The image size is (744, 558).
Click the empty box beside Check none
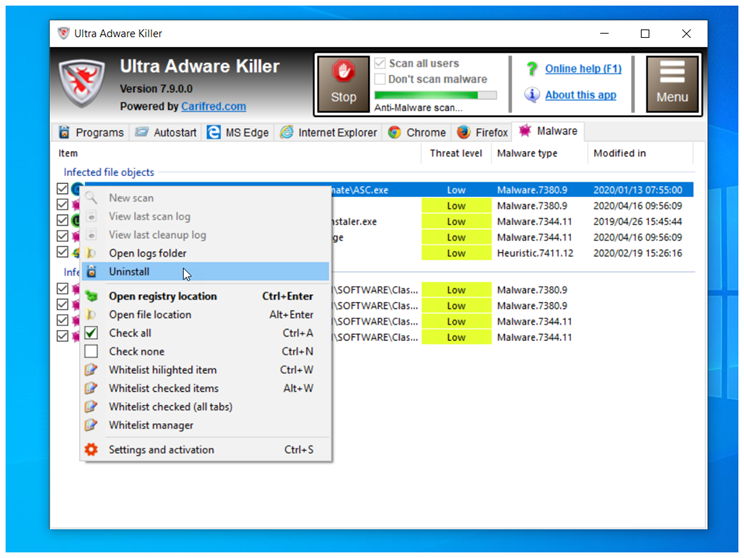click(91, 352)
